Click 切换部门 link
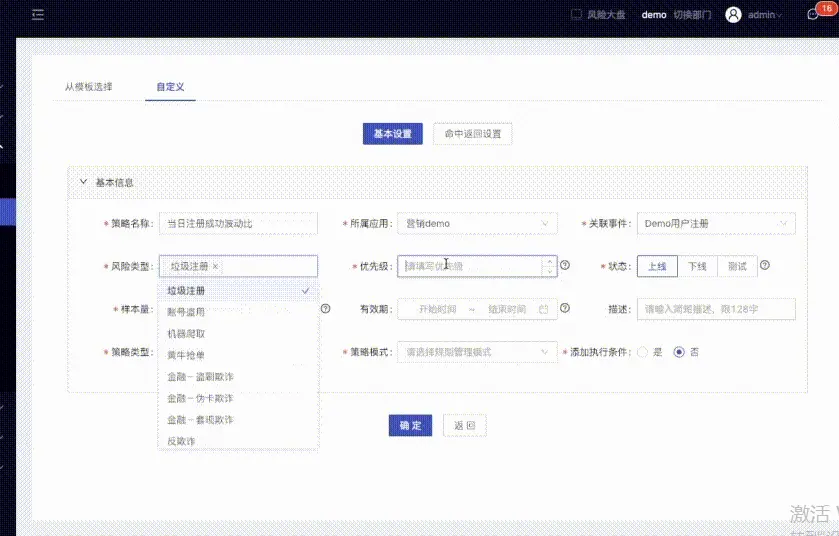This screenshot has width=839, height=536. [x=692, y=15]
